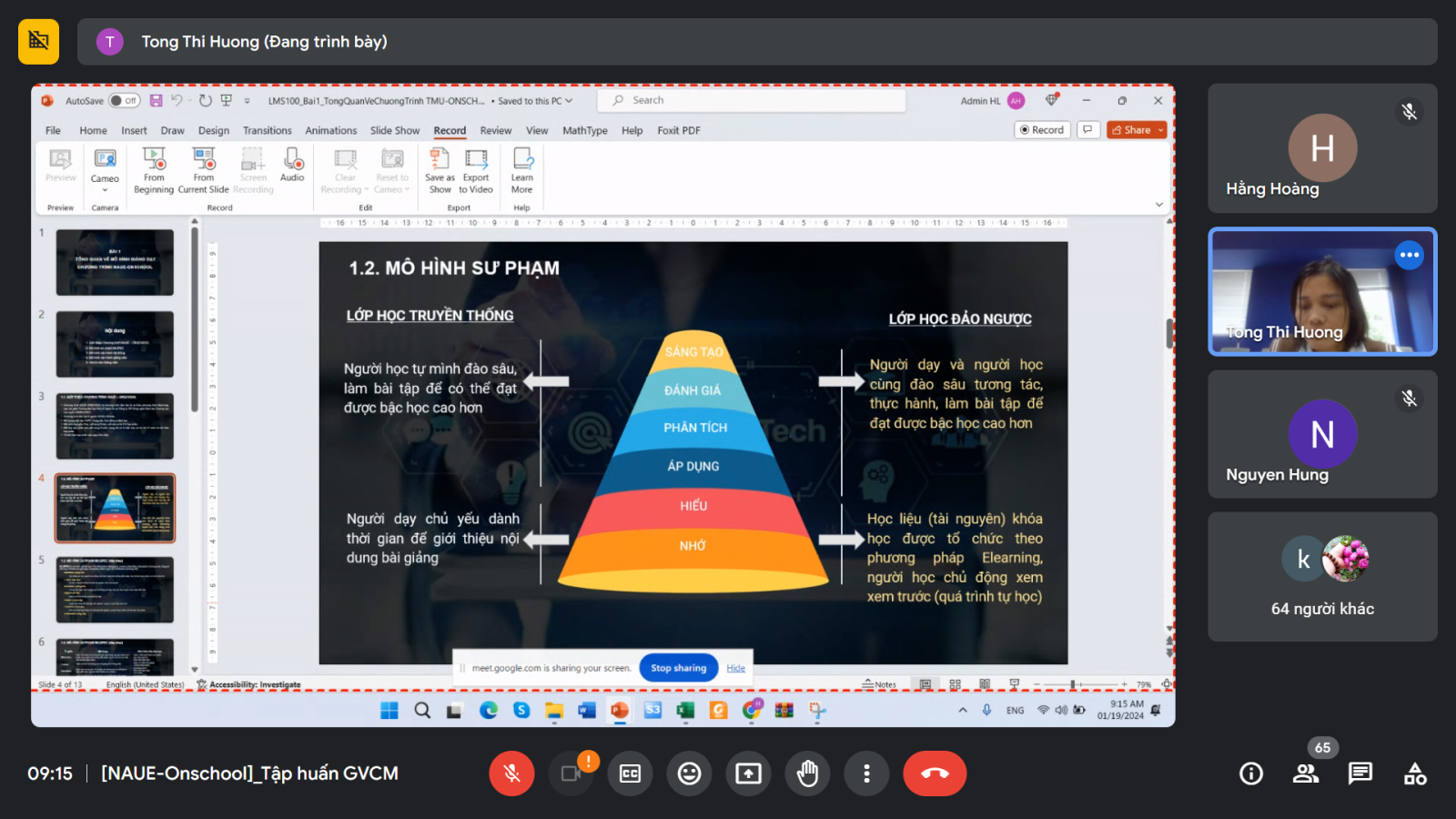Viewport: 1456px width, 819px height.
Task: Click Save icon in PowerPoint title bar
Action: click(156, 101)
